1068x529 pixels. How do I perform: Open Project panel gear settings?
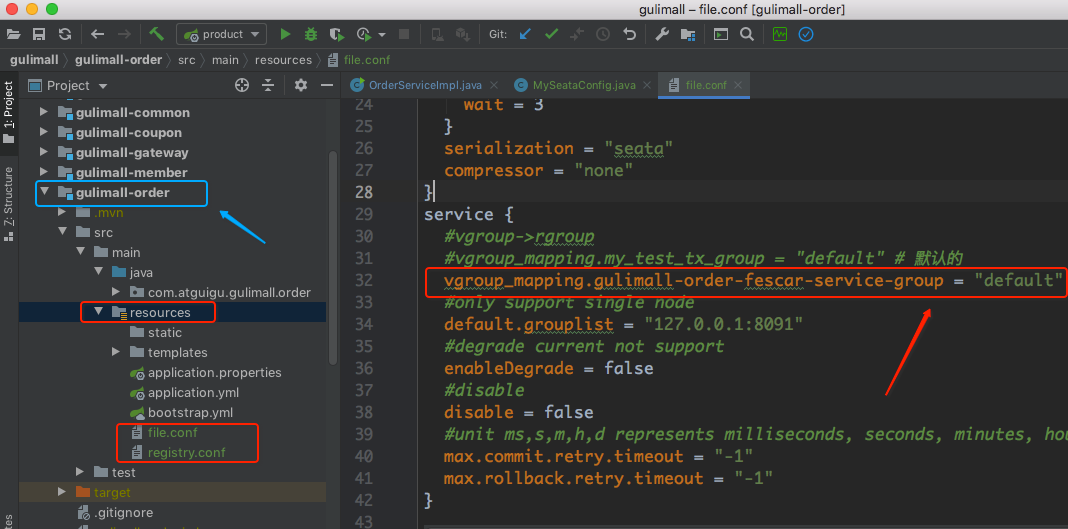coord(301,86)
